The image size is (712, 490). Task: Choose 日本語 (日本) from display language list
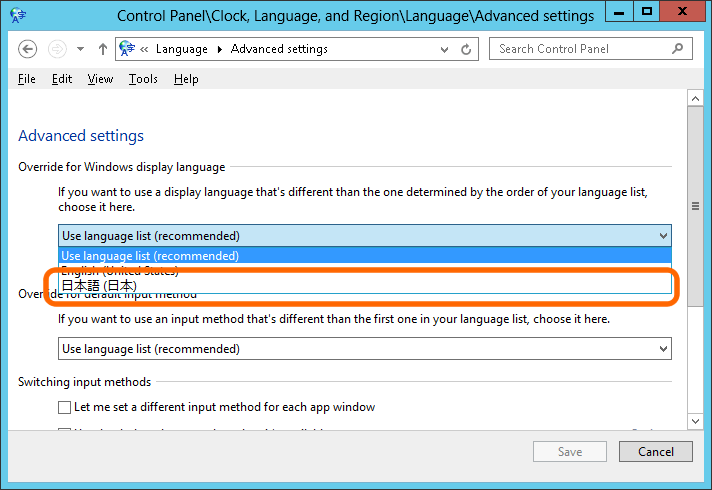click(x=365, y=286)
